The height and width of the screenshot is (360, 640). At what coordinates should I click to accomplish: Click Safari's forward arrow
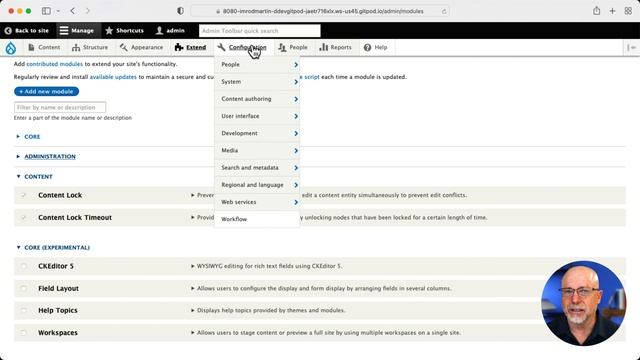click(x=87, y=11)
